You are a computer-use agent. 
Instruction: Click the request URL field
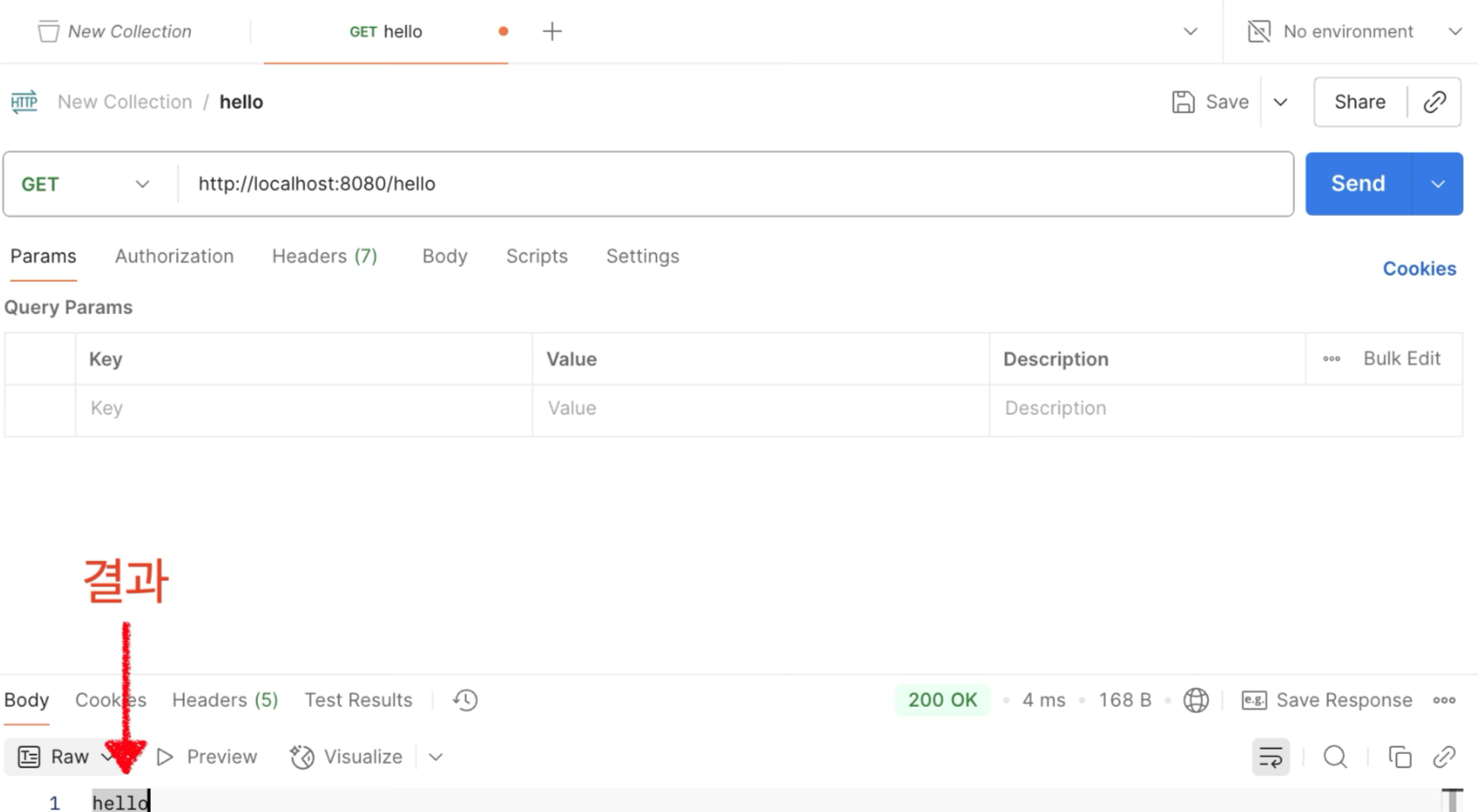735,184
